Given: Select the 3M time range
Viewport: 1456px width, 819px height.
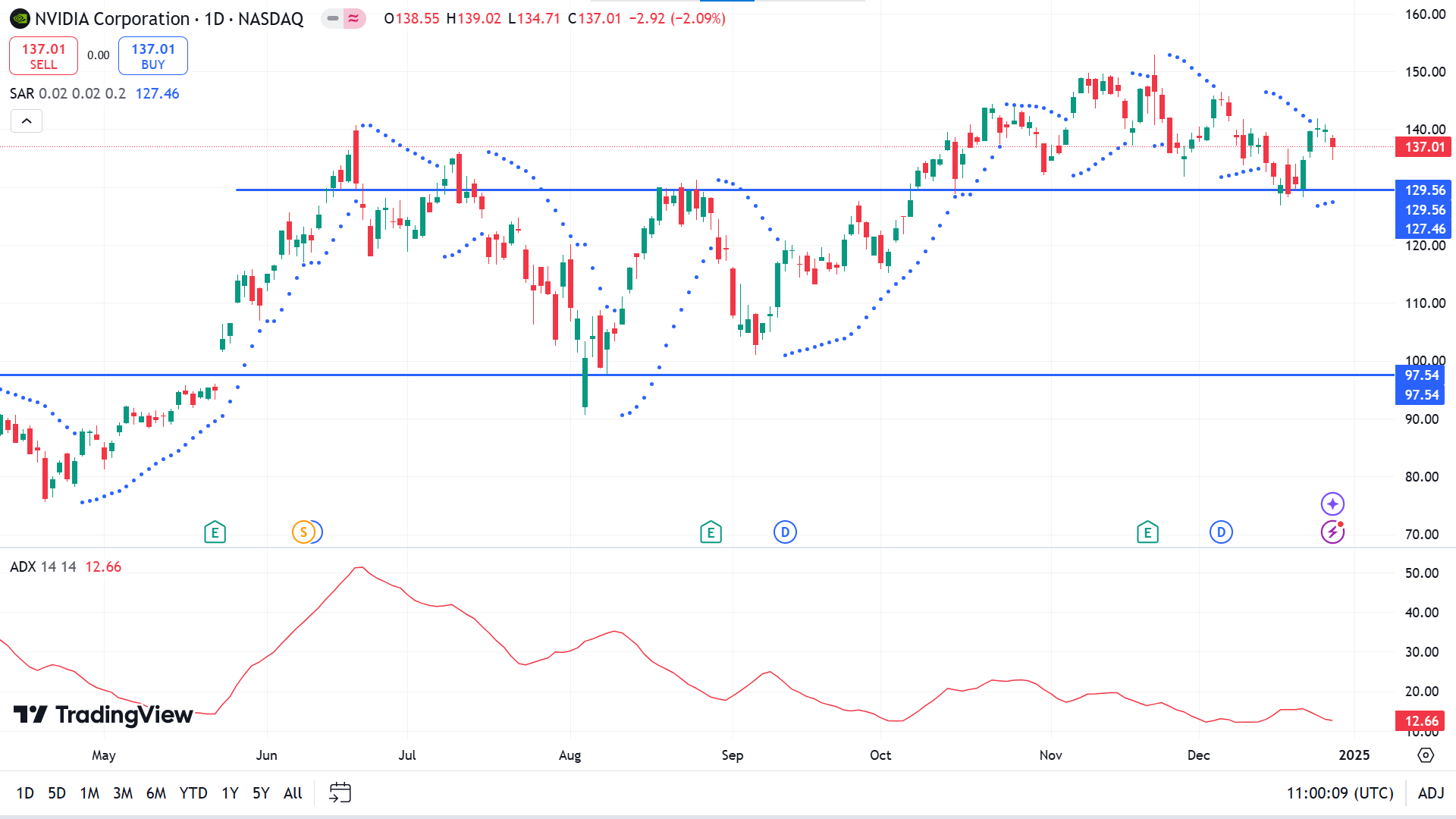Looking at the screenshot, I should click(123, 793).
